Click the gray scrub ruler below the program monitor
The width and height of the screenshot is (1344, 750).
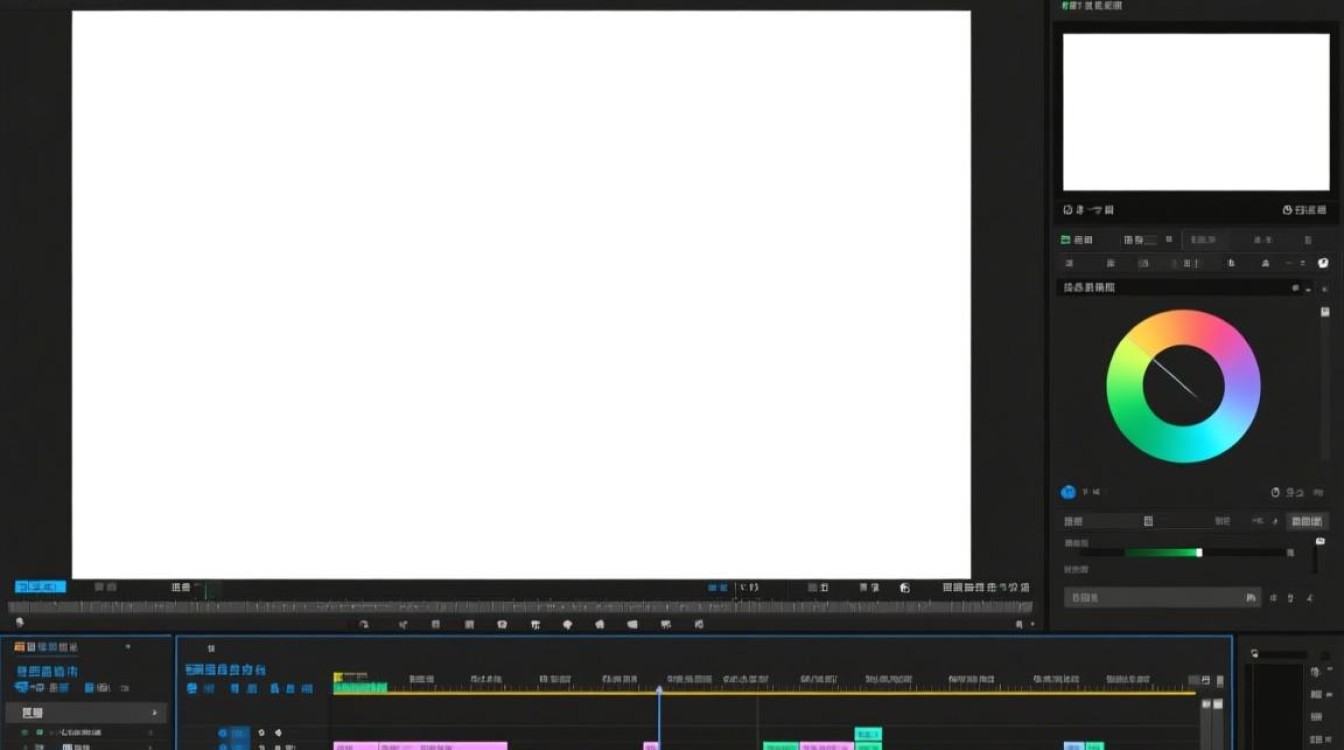(520, 607)
